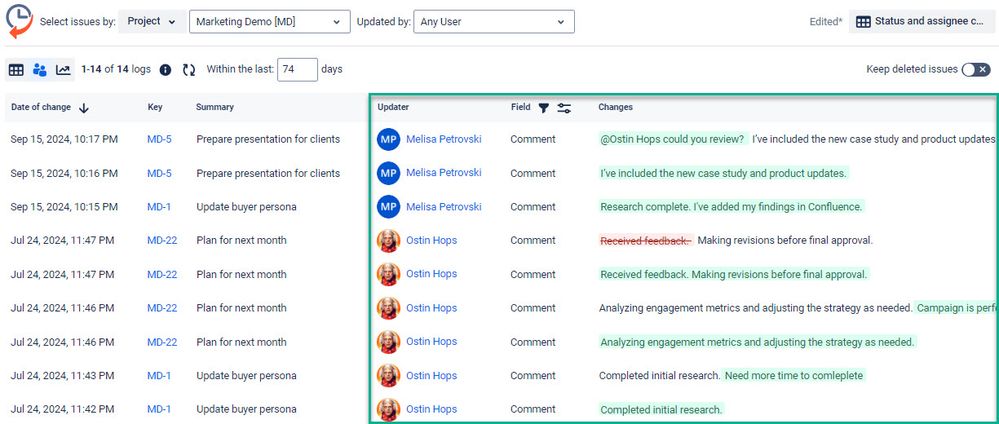Click 'Prepare presentation for clients' at 10:16 PM
This screenshot has height=424, width=999.
(x=268, y=173)
